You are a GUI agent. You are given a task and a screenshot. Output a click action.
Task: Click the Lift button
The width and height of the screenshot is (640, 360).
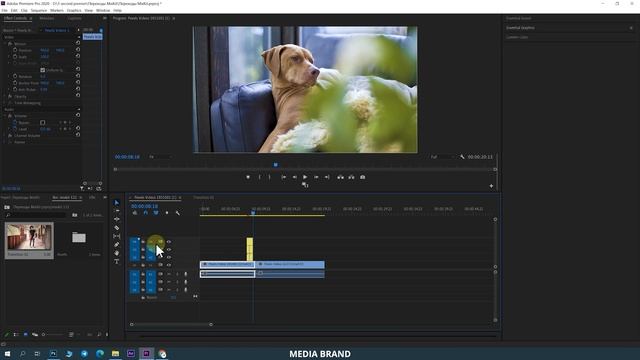pyautogui.click(x=340, y=177)
